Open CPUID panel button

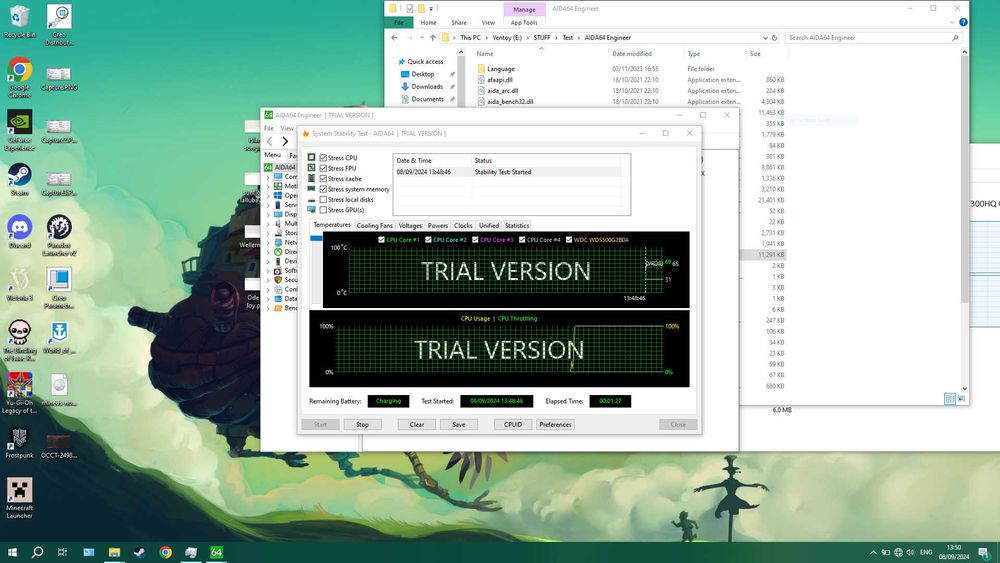[x=513, y=425]
